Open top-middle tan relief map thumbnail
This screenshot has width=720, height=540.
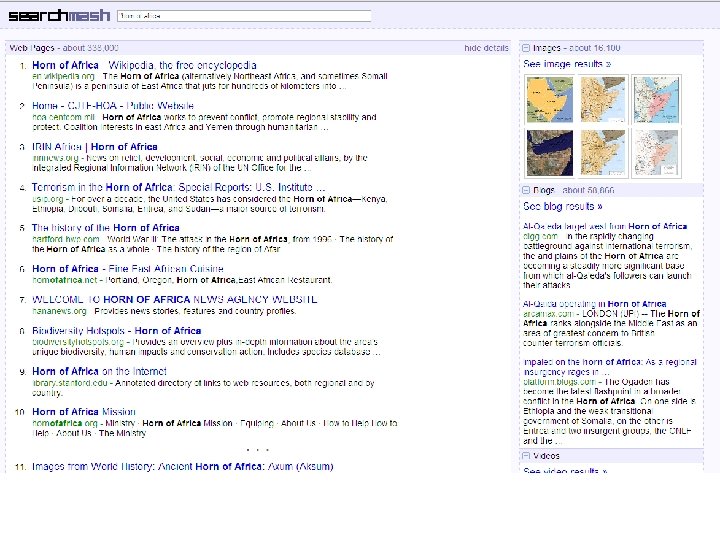click(603, 99)
